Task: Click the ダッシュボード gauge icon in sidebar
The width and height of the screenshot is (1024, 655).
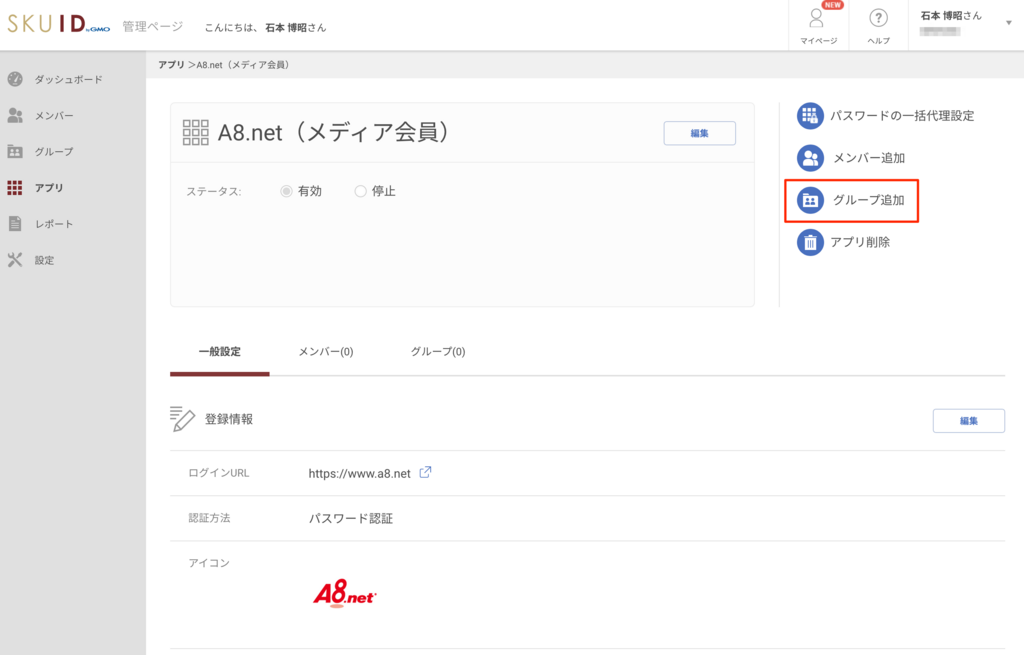Action: click(15, 79)
